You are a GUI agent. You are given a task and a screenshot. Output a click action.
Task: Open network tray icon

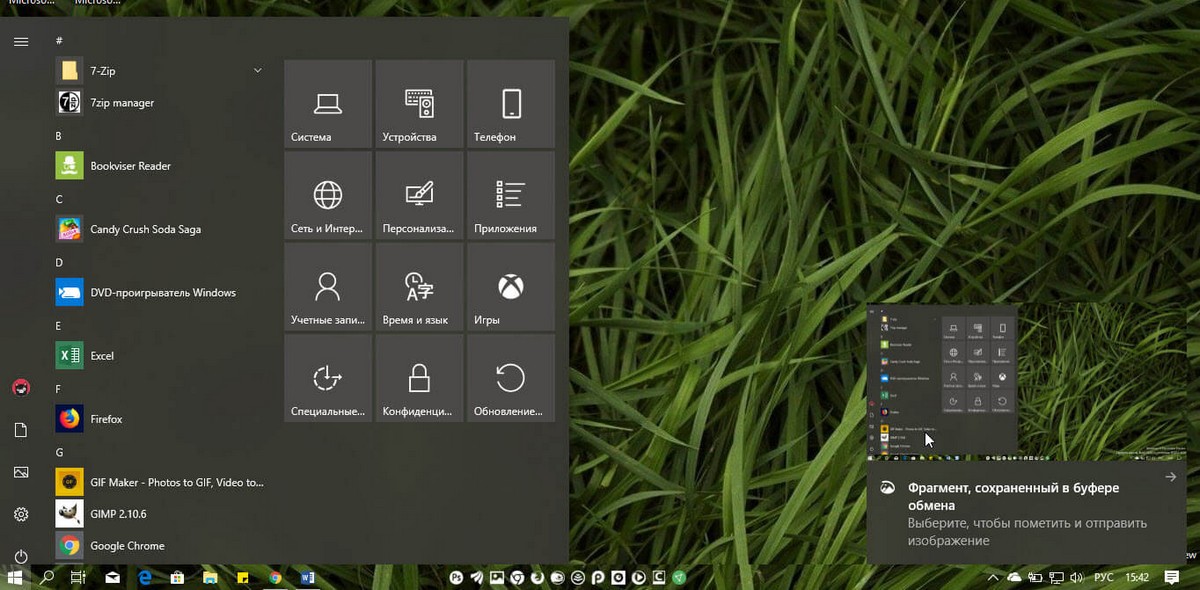pos(1057,577)
